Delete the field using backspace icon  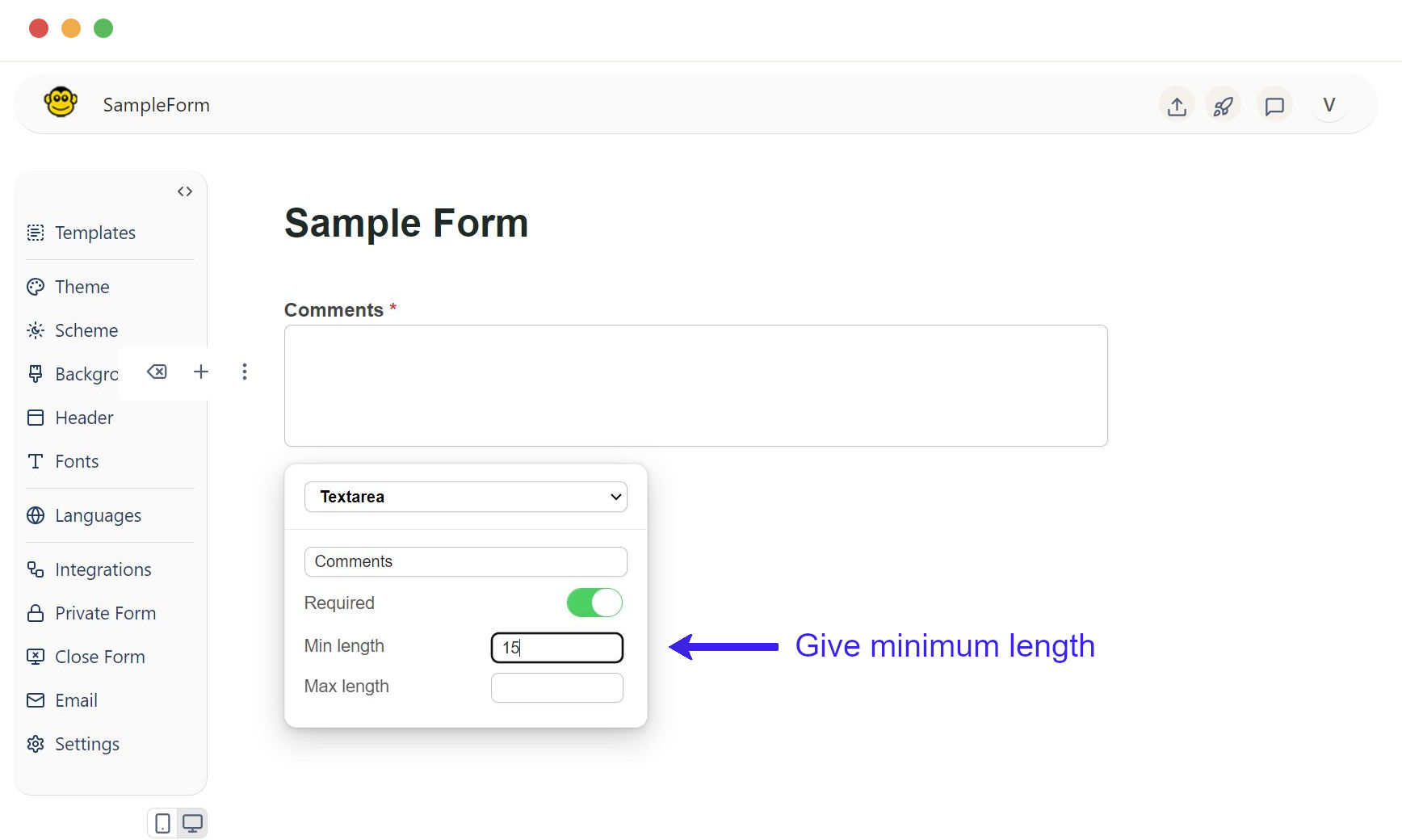157,372
